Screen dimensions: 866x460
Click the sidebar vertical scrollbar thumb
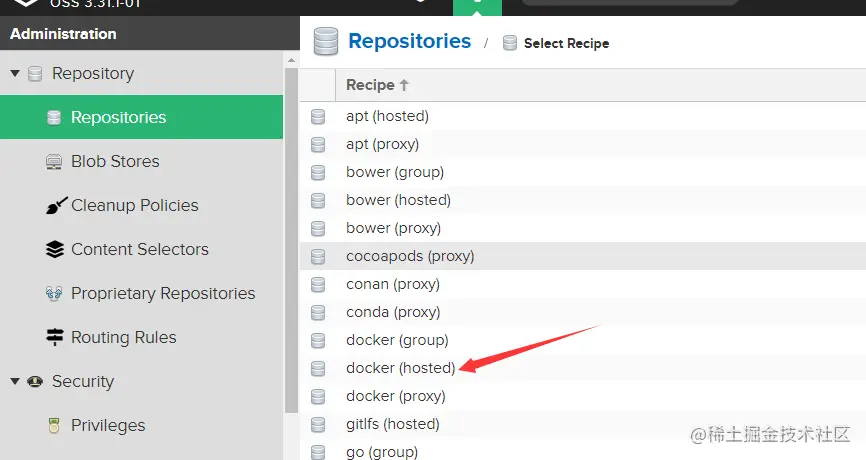(x=292, y=240)
